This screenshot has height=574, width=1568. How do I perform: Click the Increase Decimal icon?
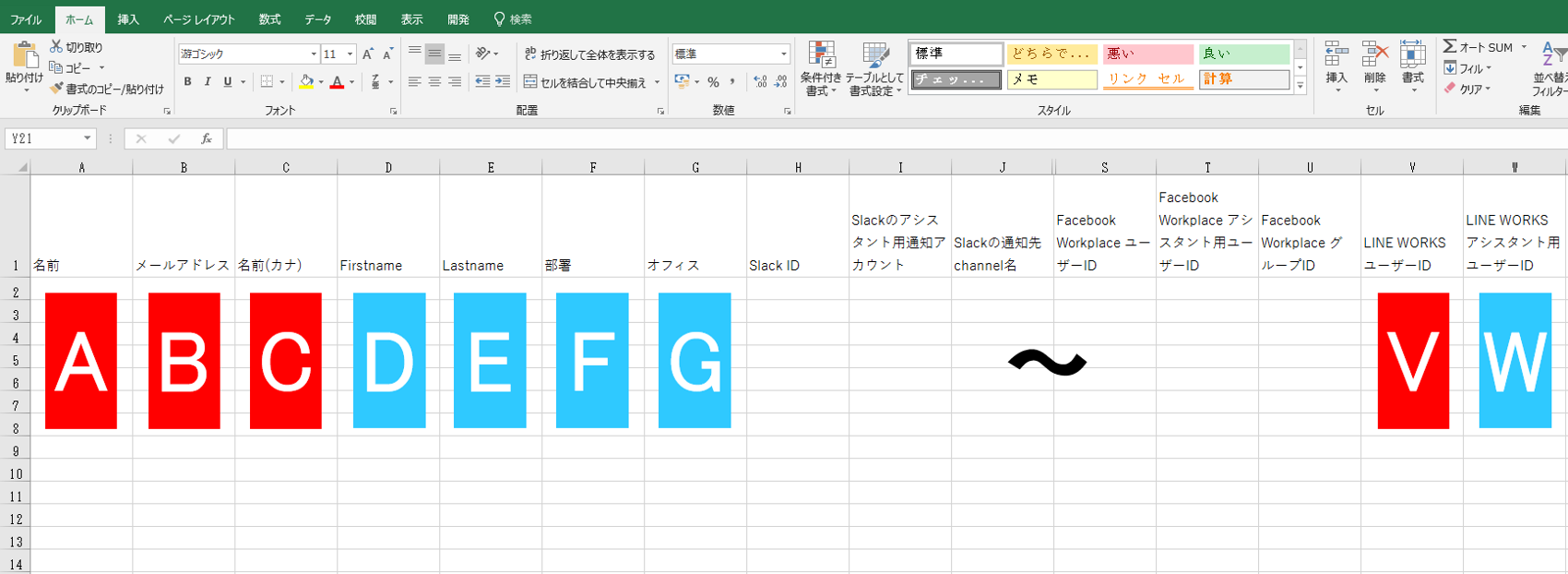coord(760,82)
